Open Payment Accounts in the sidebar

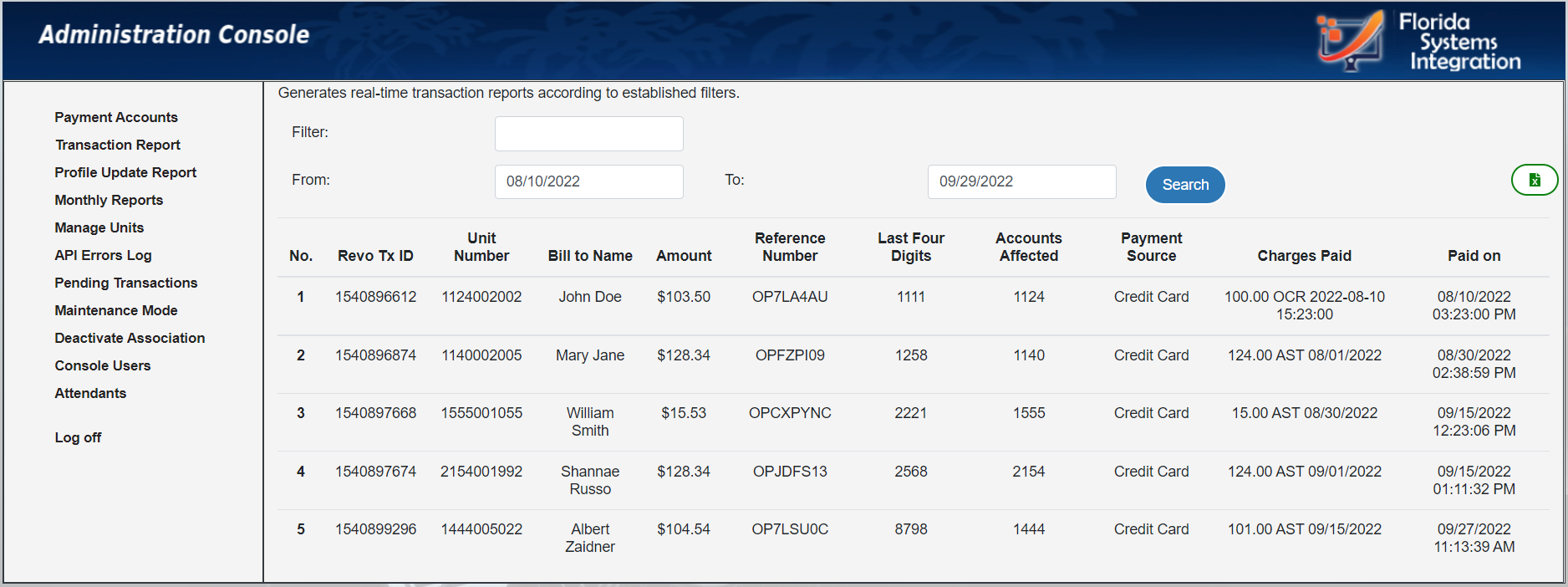pyautogui.click(x=116, y=117)
